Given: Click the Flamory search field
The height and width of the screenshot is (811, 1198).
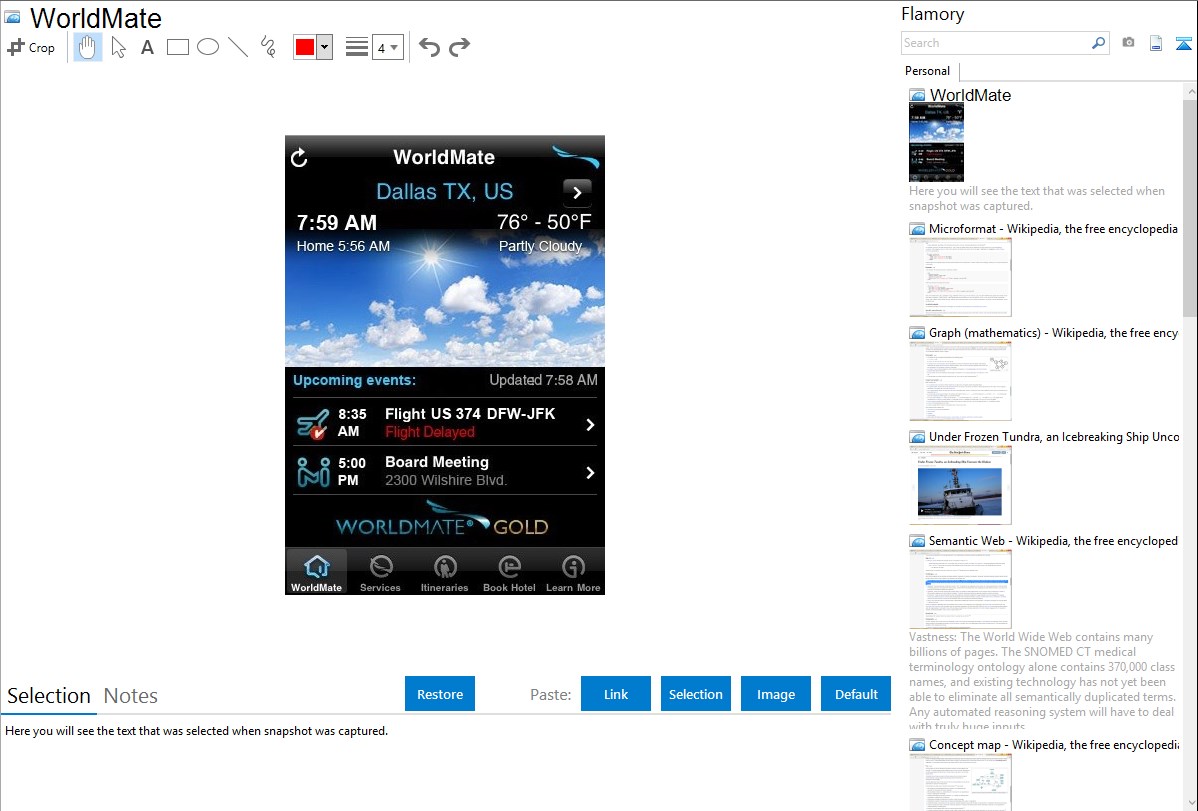Looking at the screenshot, I should coord(996,43).
